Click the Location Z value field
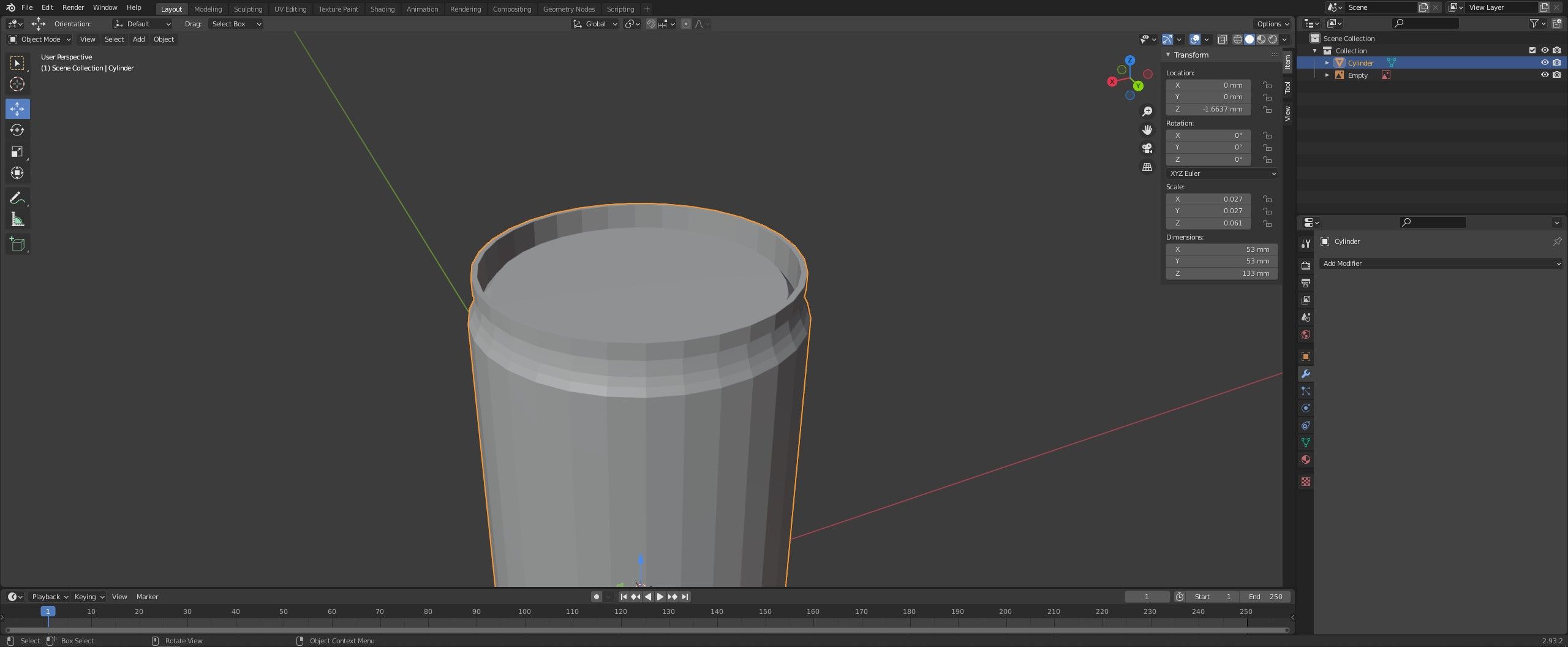Viewport: 1568px width, 647px height. (1208, 109)
